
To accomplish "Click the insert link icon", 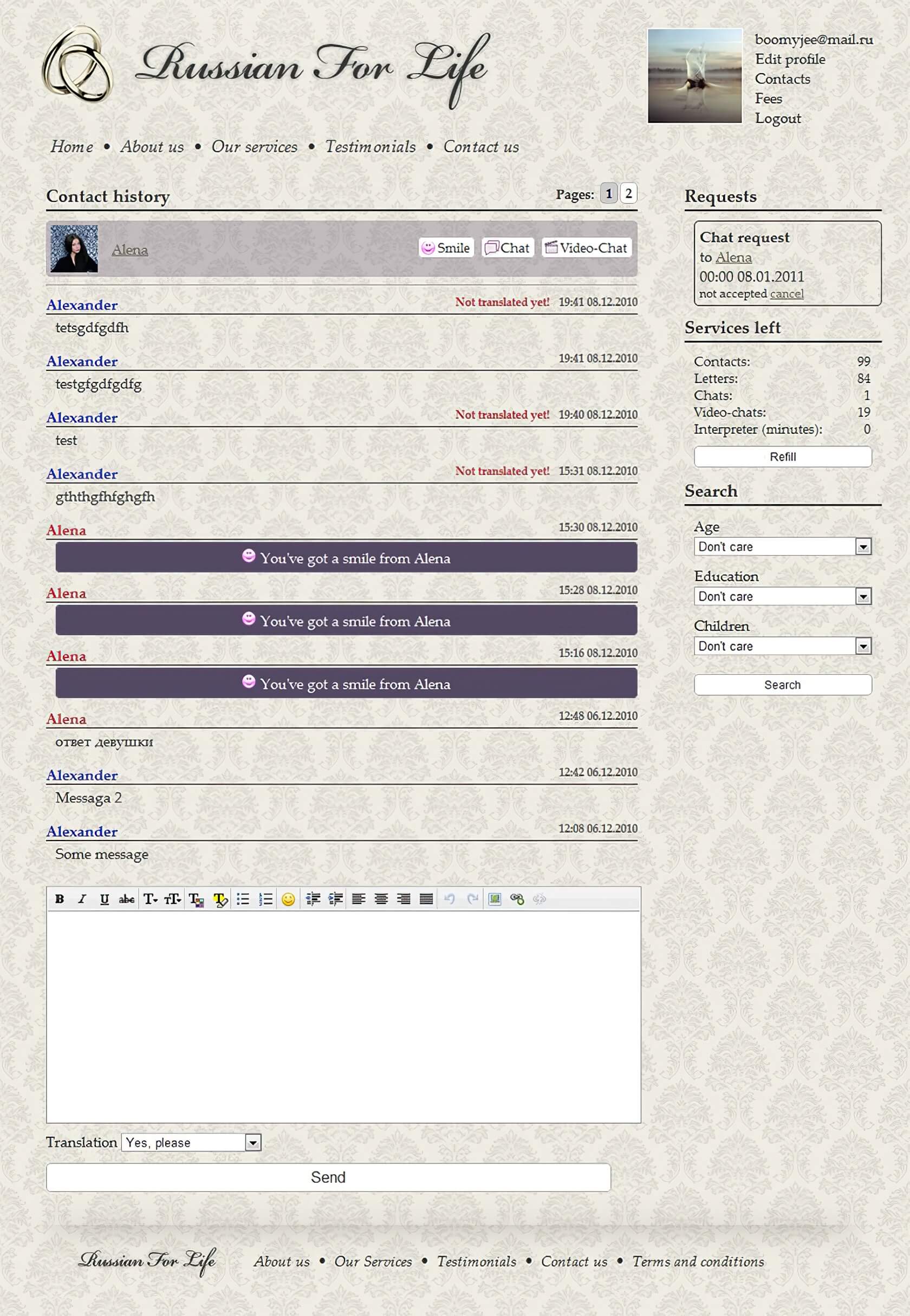I will pos(517,899).
